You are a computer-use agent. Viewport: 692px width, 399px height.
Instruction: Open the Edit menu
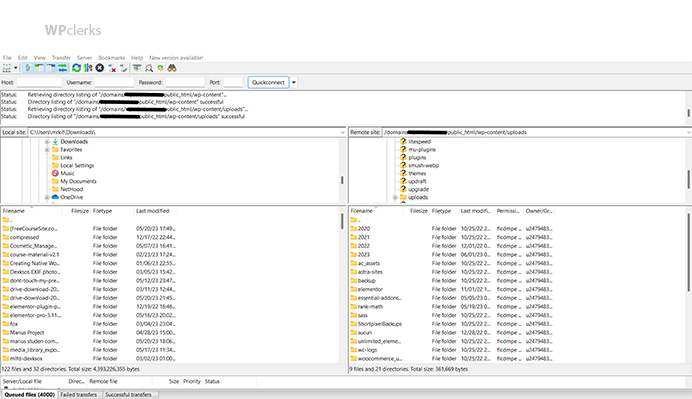tap(23, 58)
